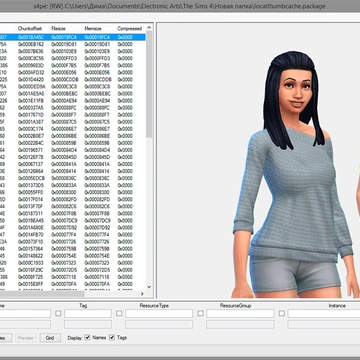The width and height of the screenshot is (360, 360).
Task: Select the row with filesize 0x0000754E
Action: pyautogui.click(x=73, y=256)
